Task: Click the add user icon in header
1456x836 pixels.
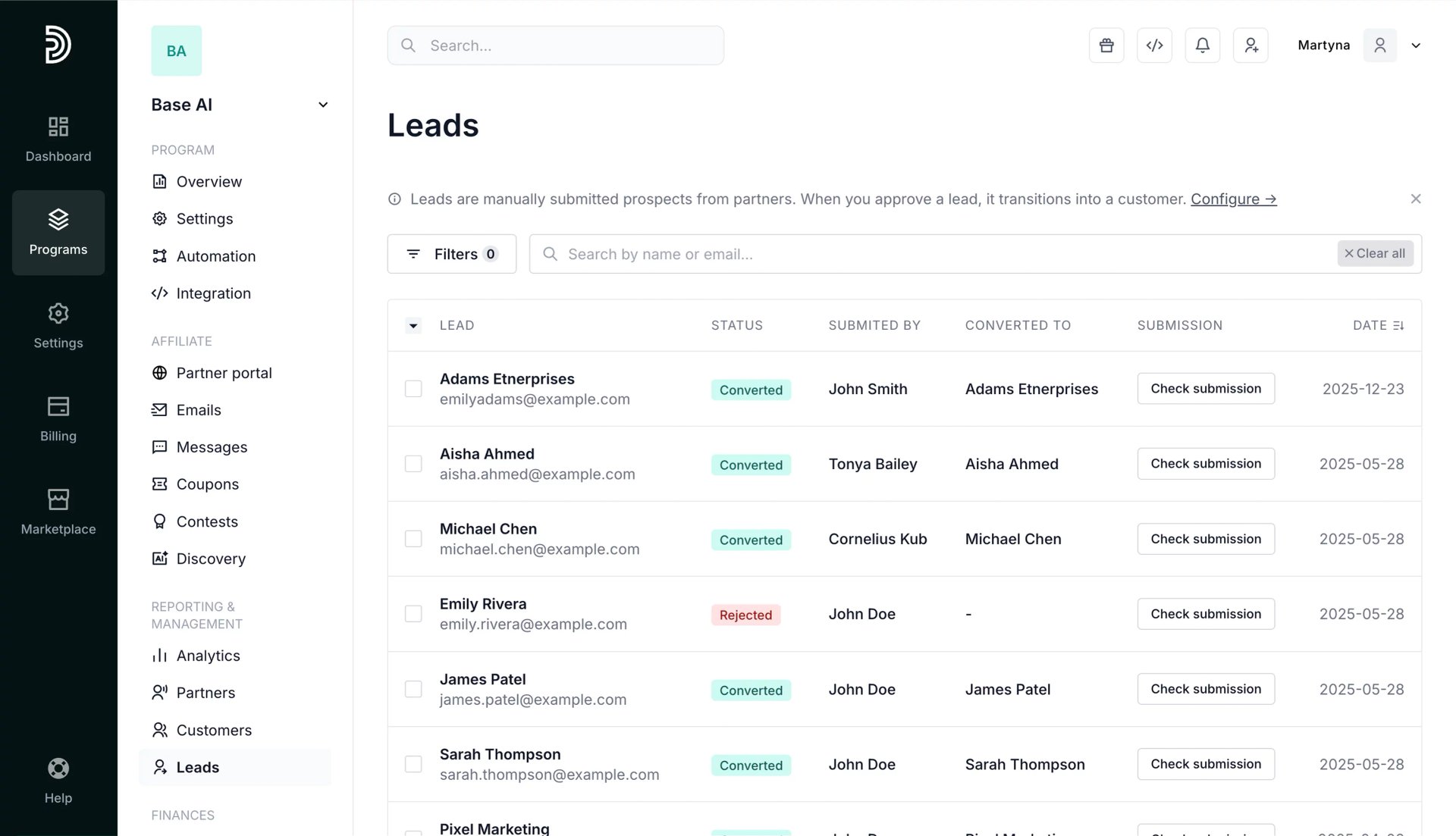Action: (x=1250, y=45)
